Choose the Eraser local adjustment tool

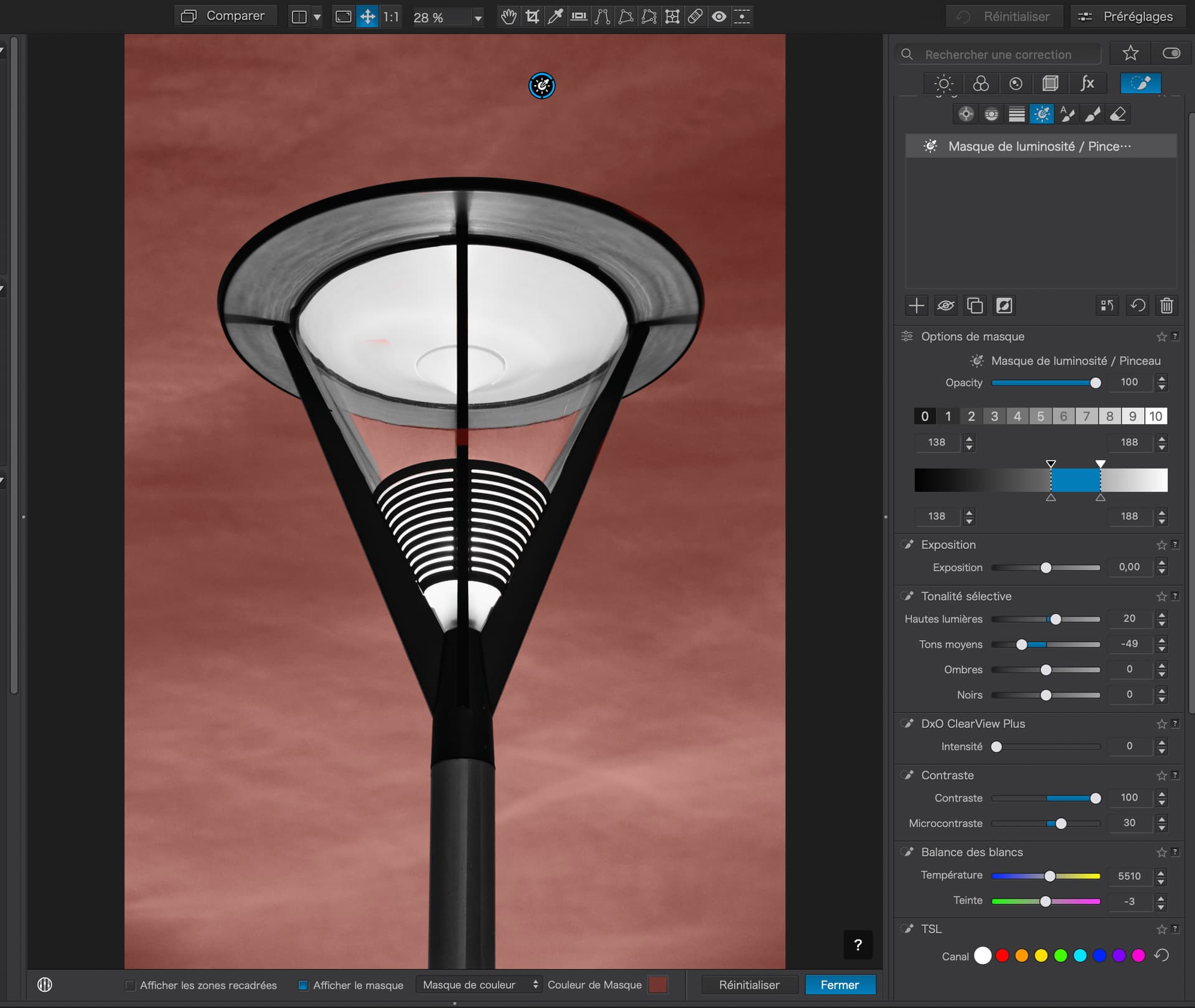pos(1118,114)
